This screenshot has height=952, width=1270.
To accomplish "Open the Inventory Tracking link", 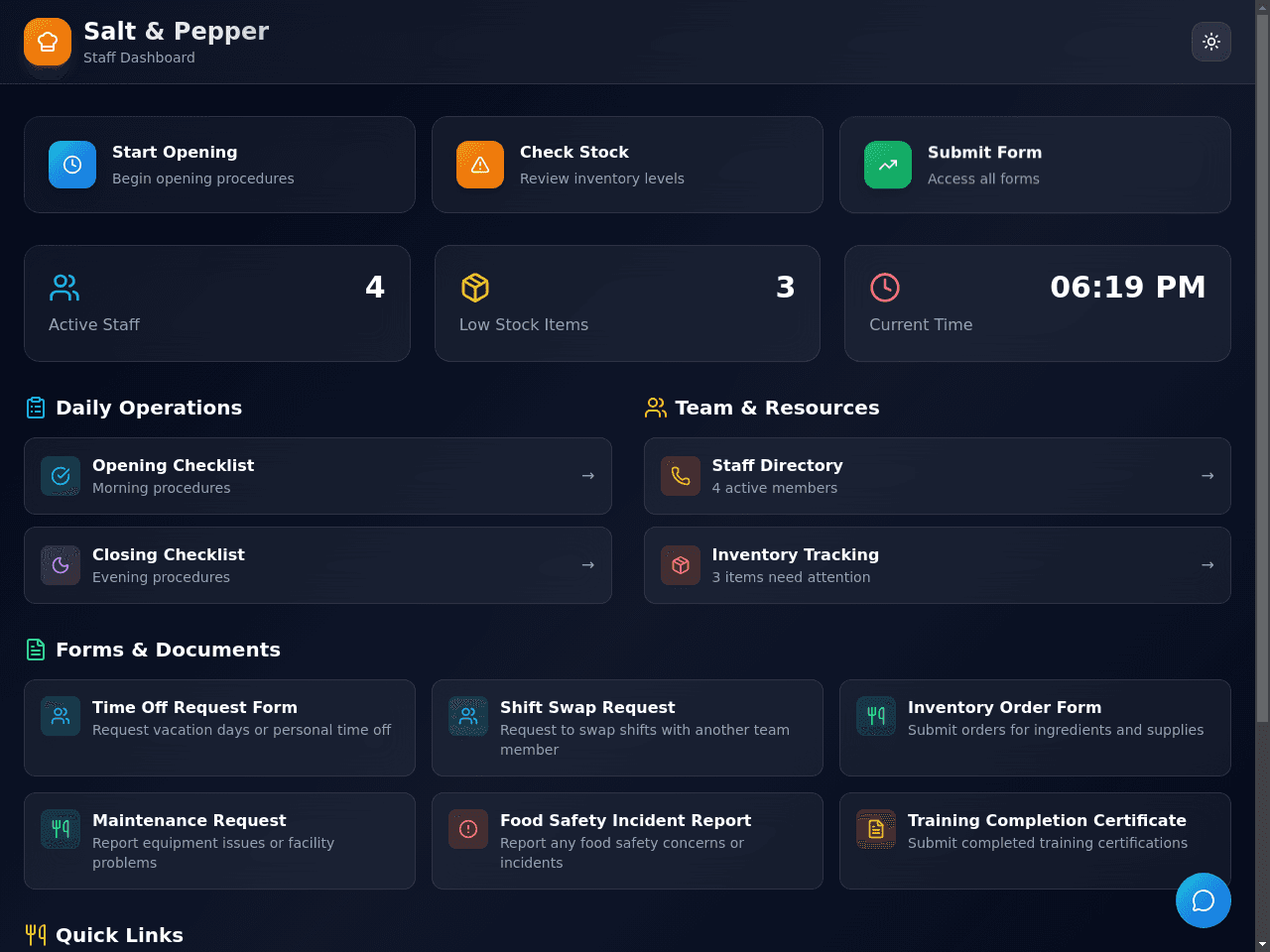I will 938,565.
